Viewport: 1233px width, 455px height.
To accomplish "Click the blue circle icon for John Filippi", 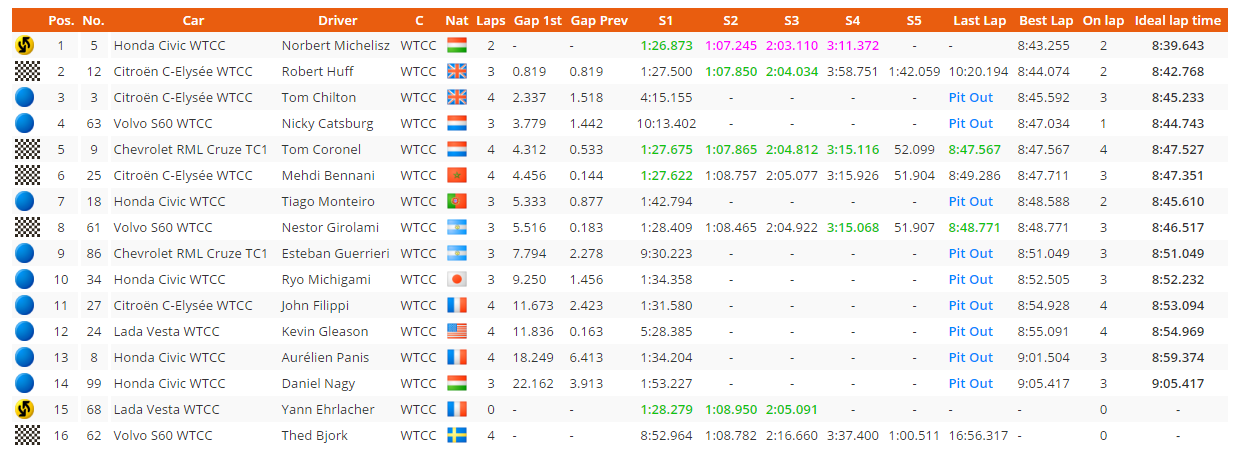I will [25, 306].
